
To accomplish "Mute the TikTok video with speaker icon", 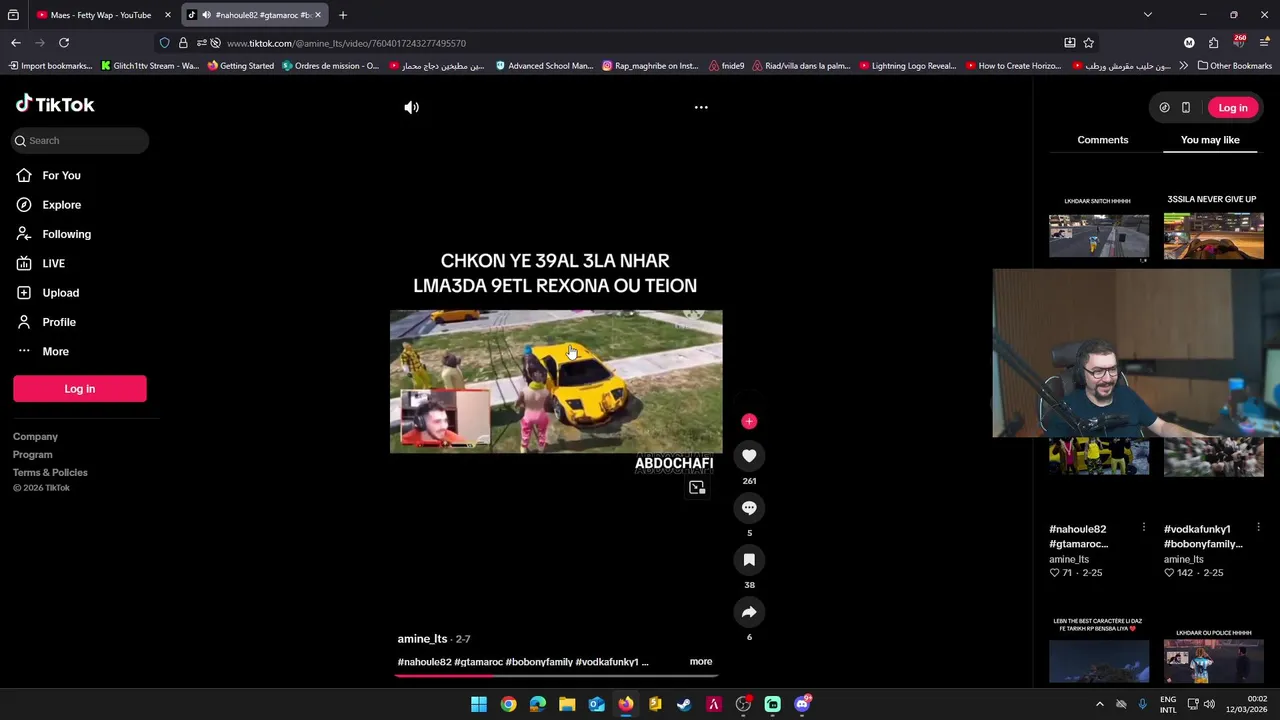I will pyautogui.click(x=411, y=107).
